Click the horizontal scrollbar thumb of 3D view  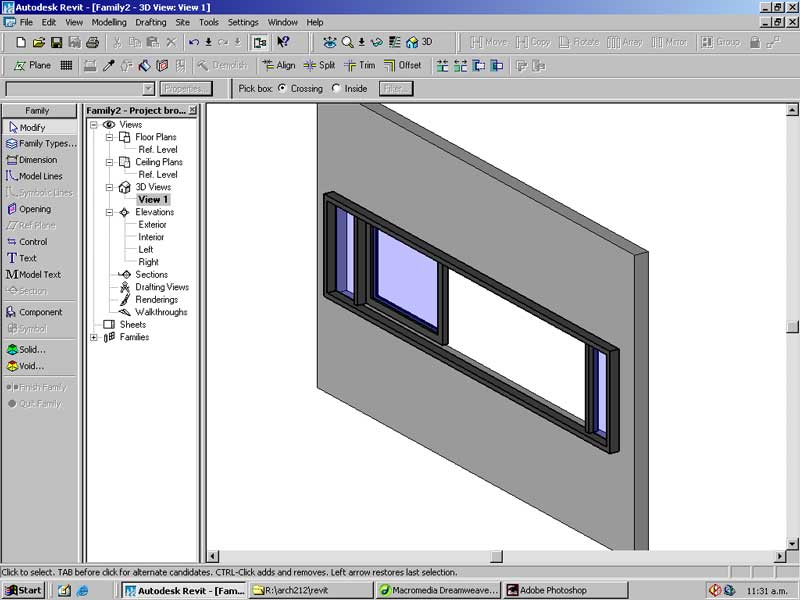[496, 556]
